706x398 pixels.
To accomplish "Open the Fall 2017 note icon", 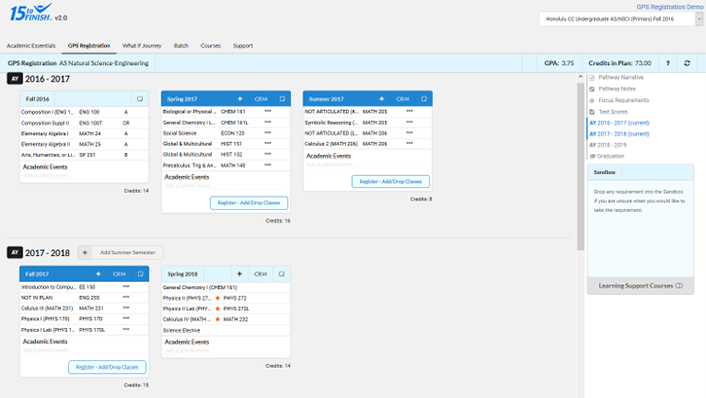I will (140, 274).
